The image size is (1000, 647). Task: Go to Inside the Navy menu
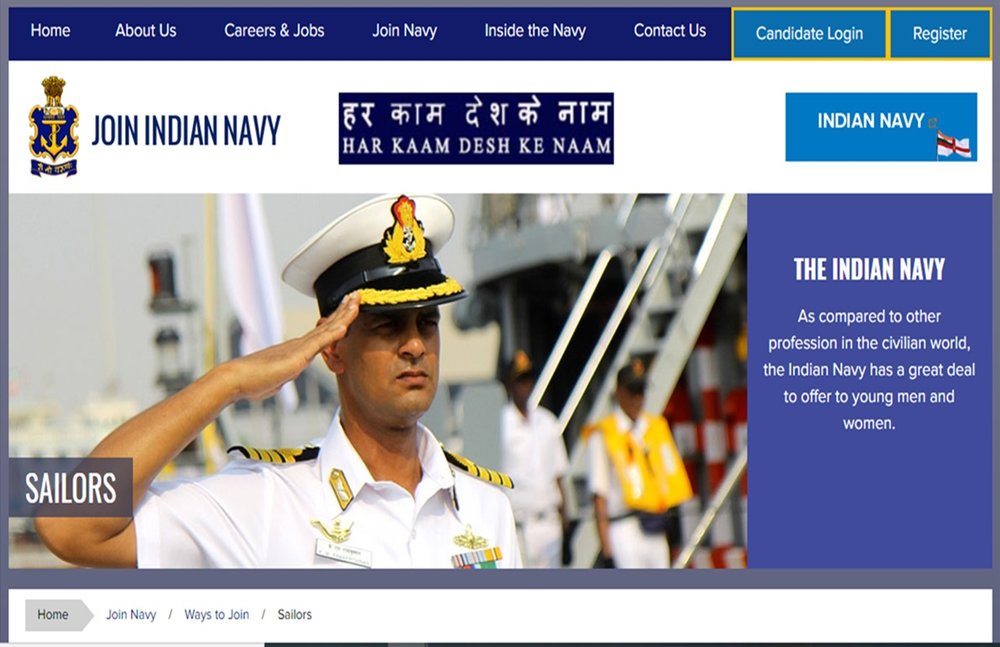click(535, 31)
